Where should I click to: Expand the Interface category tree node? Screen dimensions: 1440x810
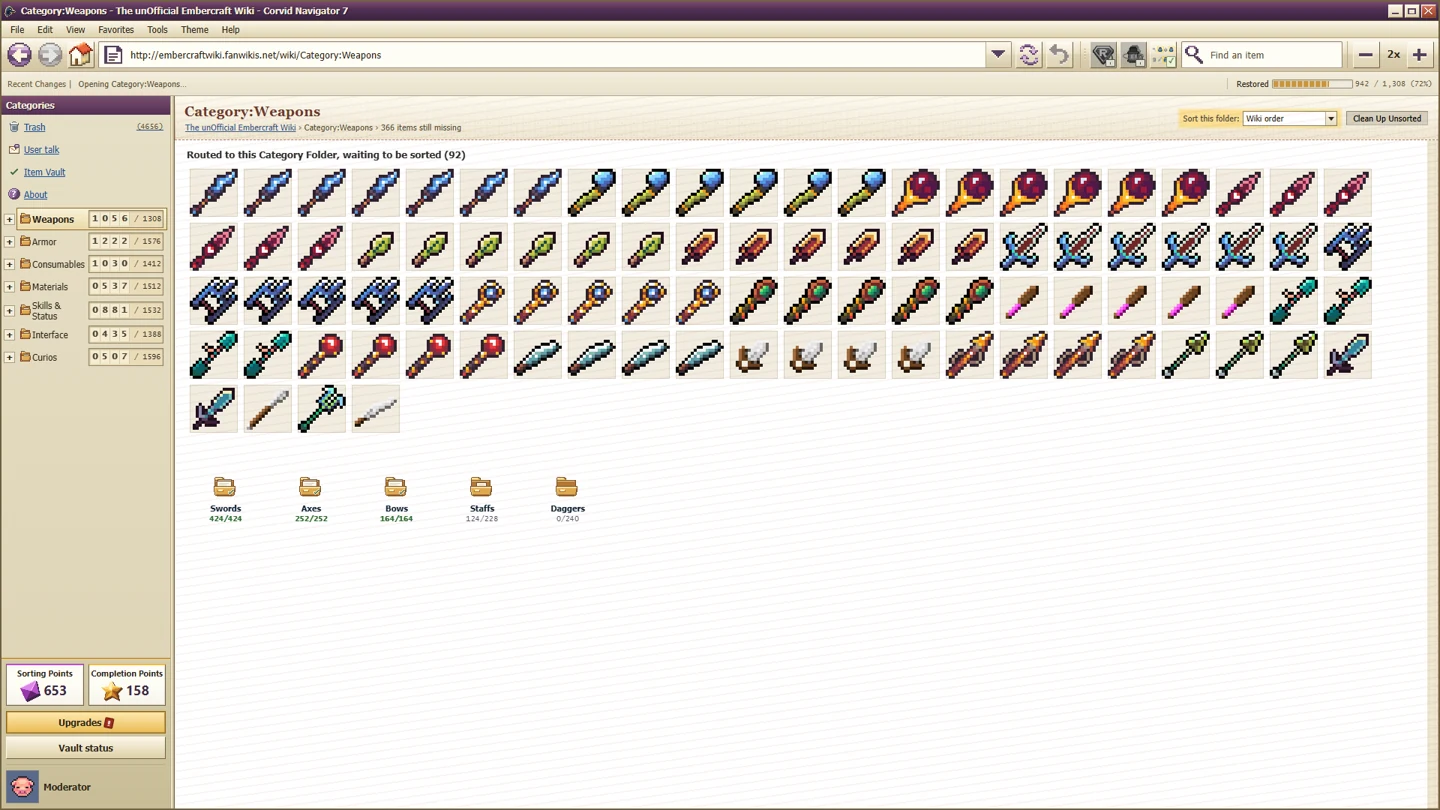coord(10,335)
